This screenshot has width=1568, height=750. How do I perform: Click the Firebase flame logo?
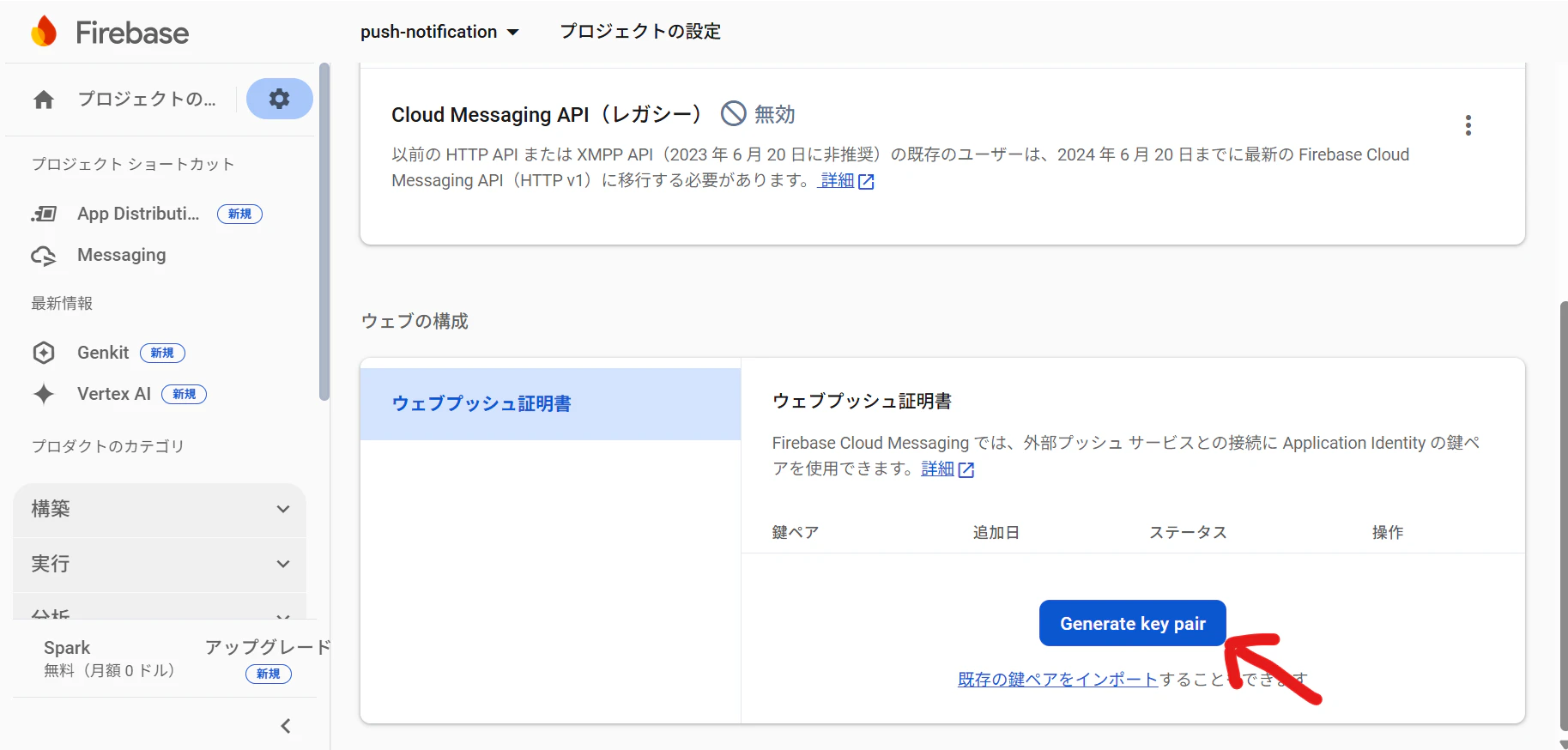[x=44, y=32]
